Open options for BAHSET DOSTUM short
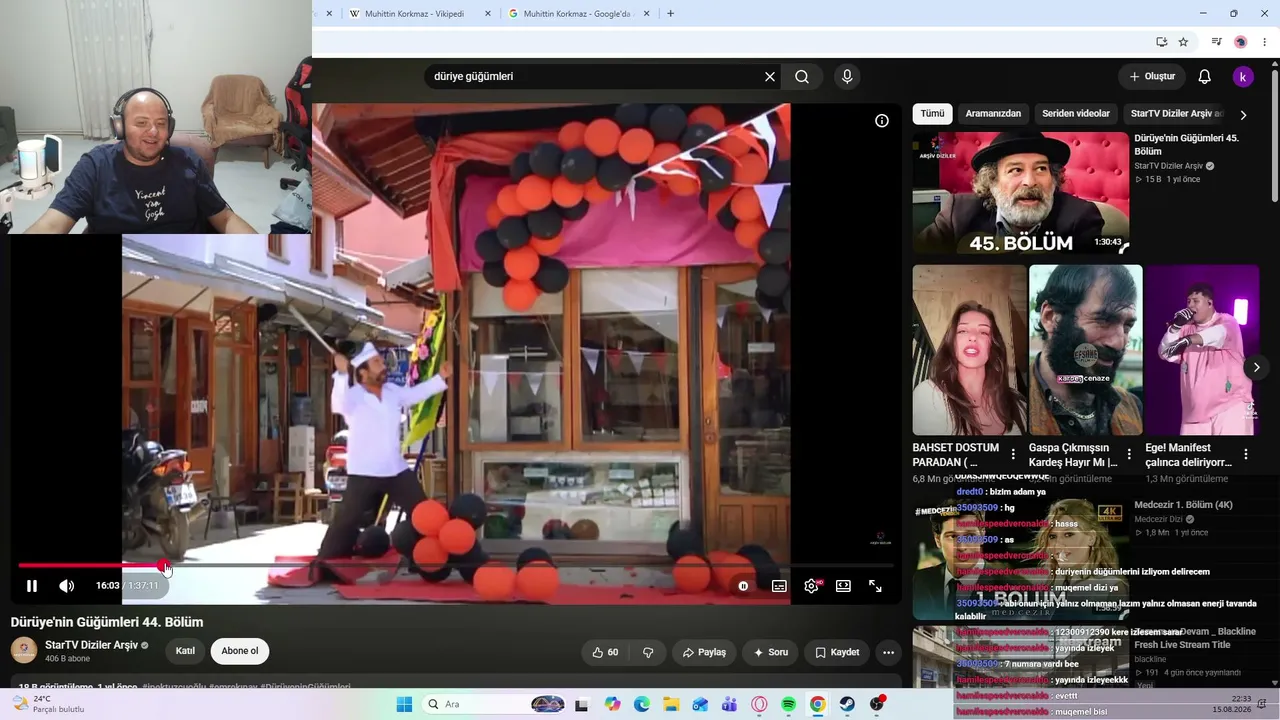Screen dimensions: 1280x720 pyautogui.click(x=1013, y=454)
